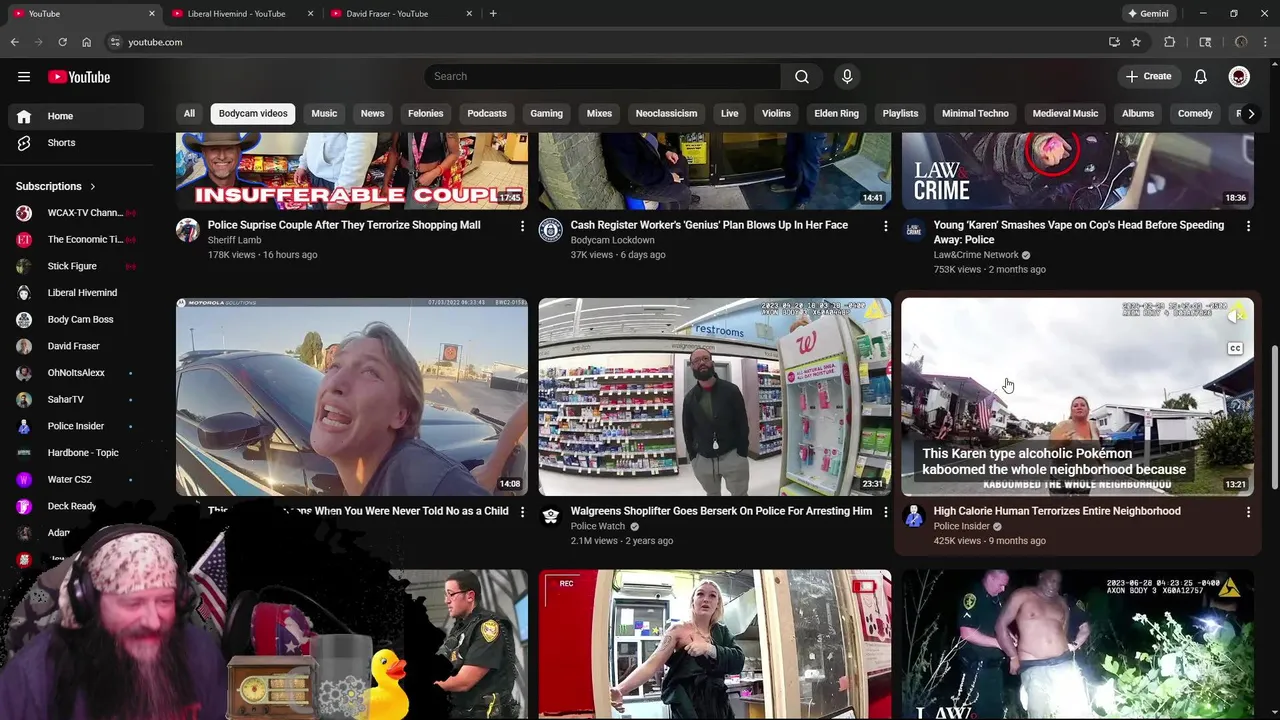Open more options for Walgreens Shoplifter video
The image size is (1280, 720).
(x=885, y=512)
